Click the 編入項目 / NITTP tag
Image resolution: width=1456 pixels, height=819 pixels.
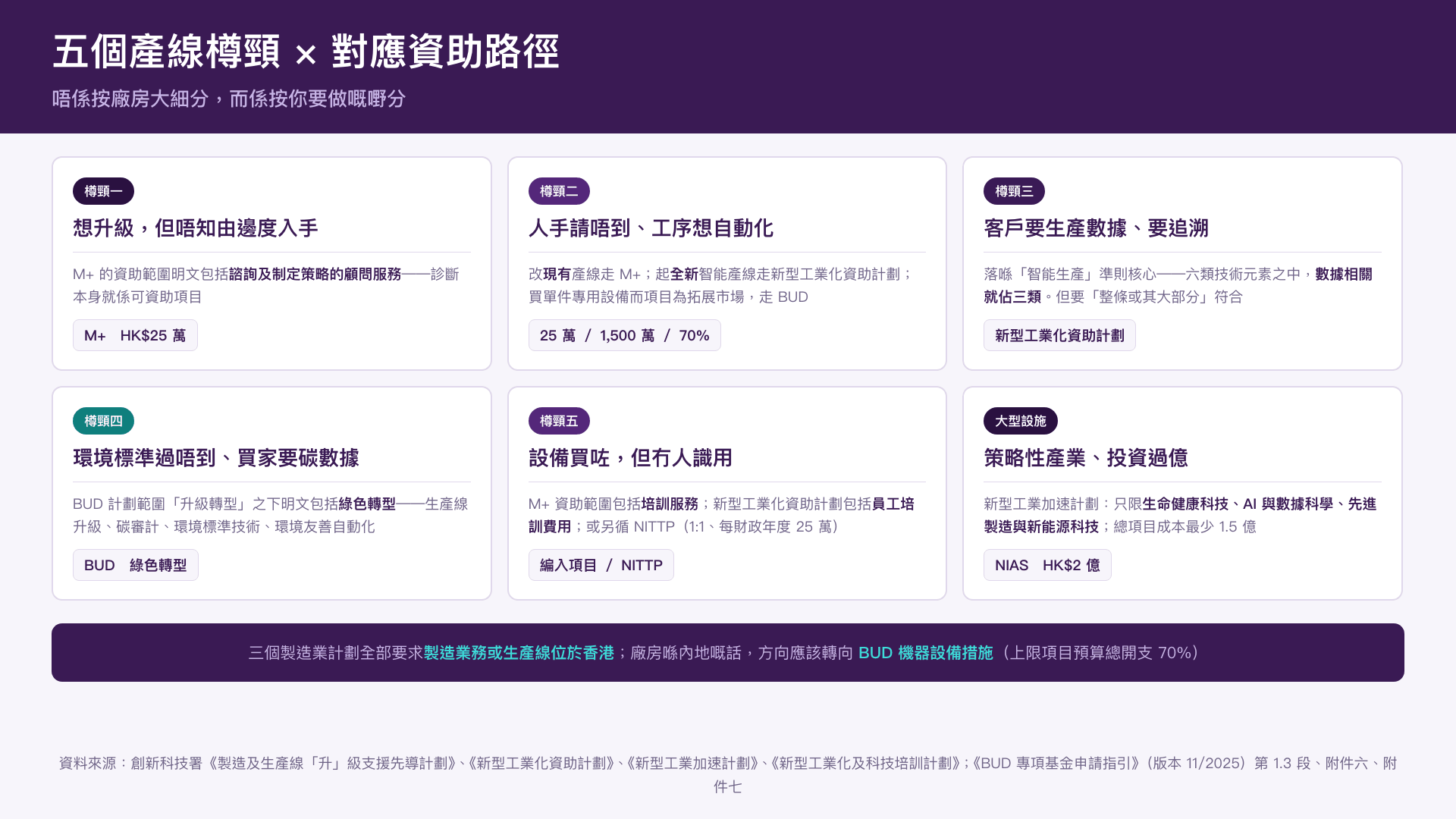tap(601, 565)
